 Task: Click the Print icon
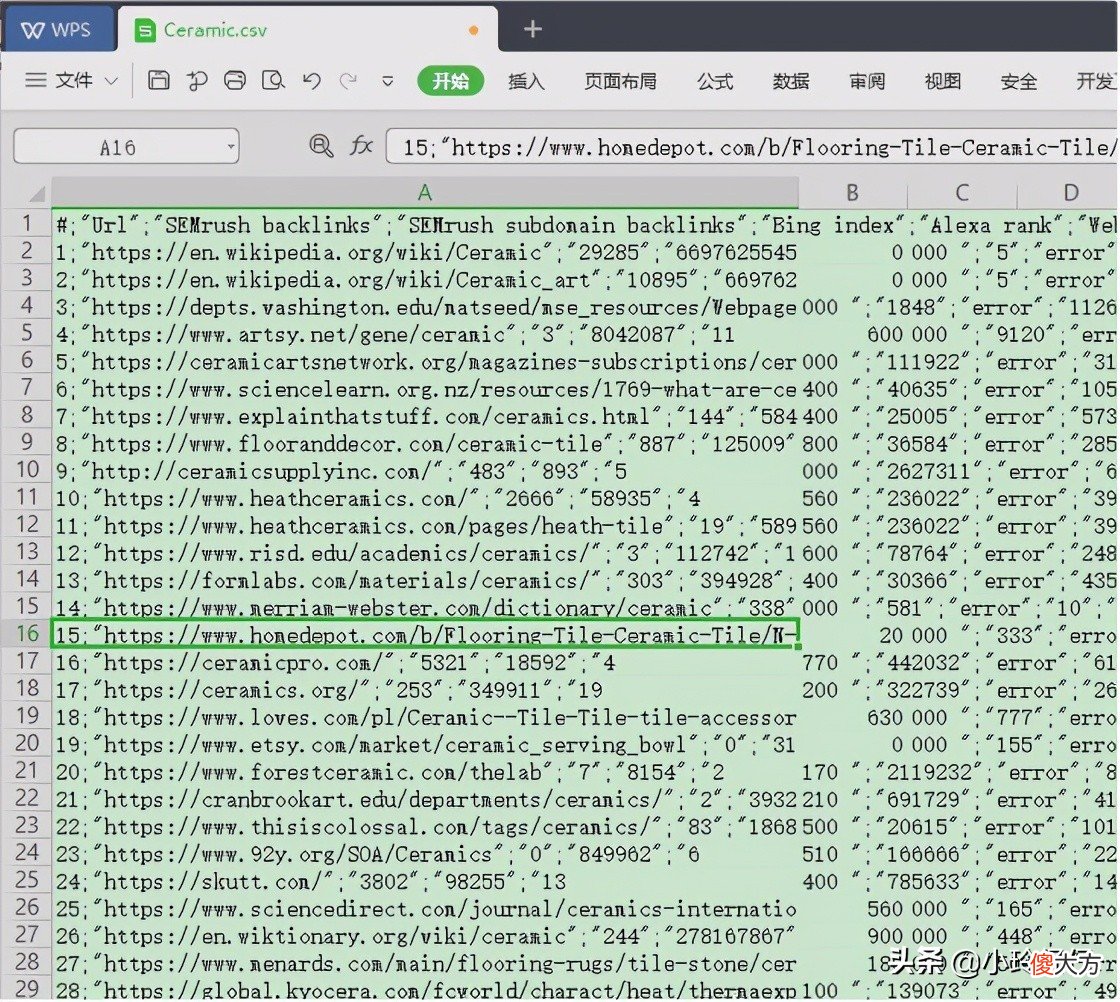coord(235,80)
